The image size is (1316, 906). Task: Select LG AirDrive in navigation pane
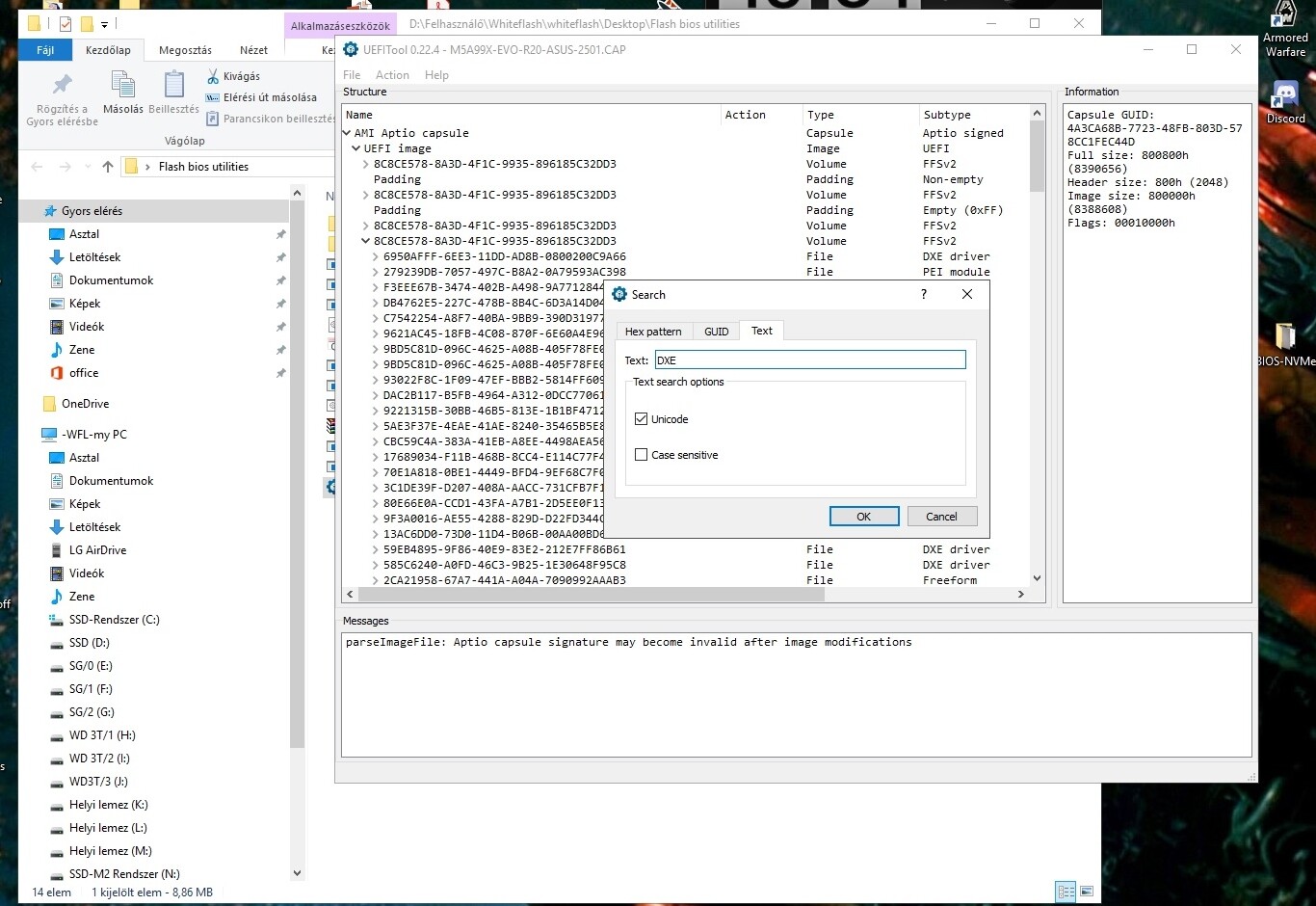coord(97,550)
